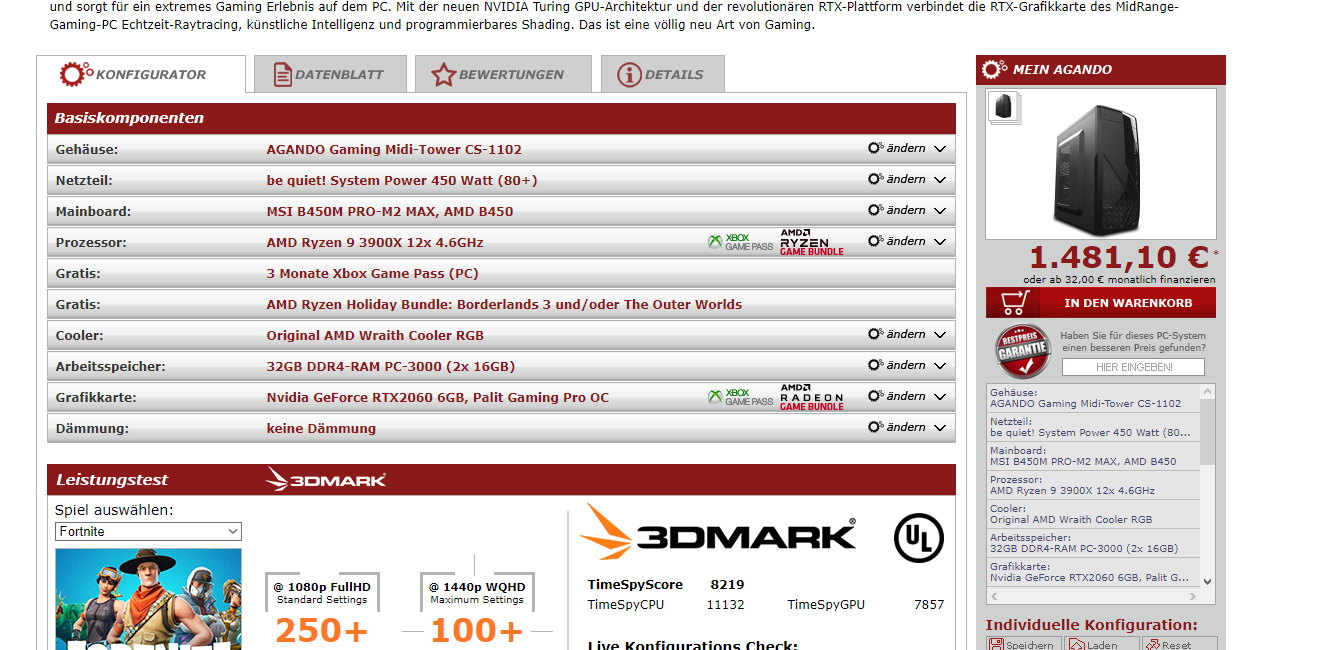1330x650 pixels.
Task: Click the gear icon in the Gehäuse row
Action: click(875, 148)
